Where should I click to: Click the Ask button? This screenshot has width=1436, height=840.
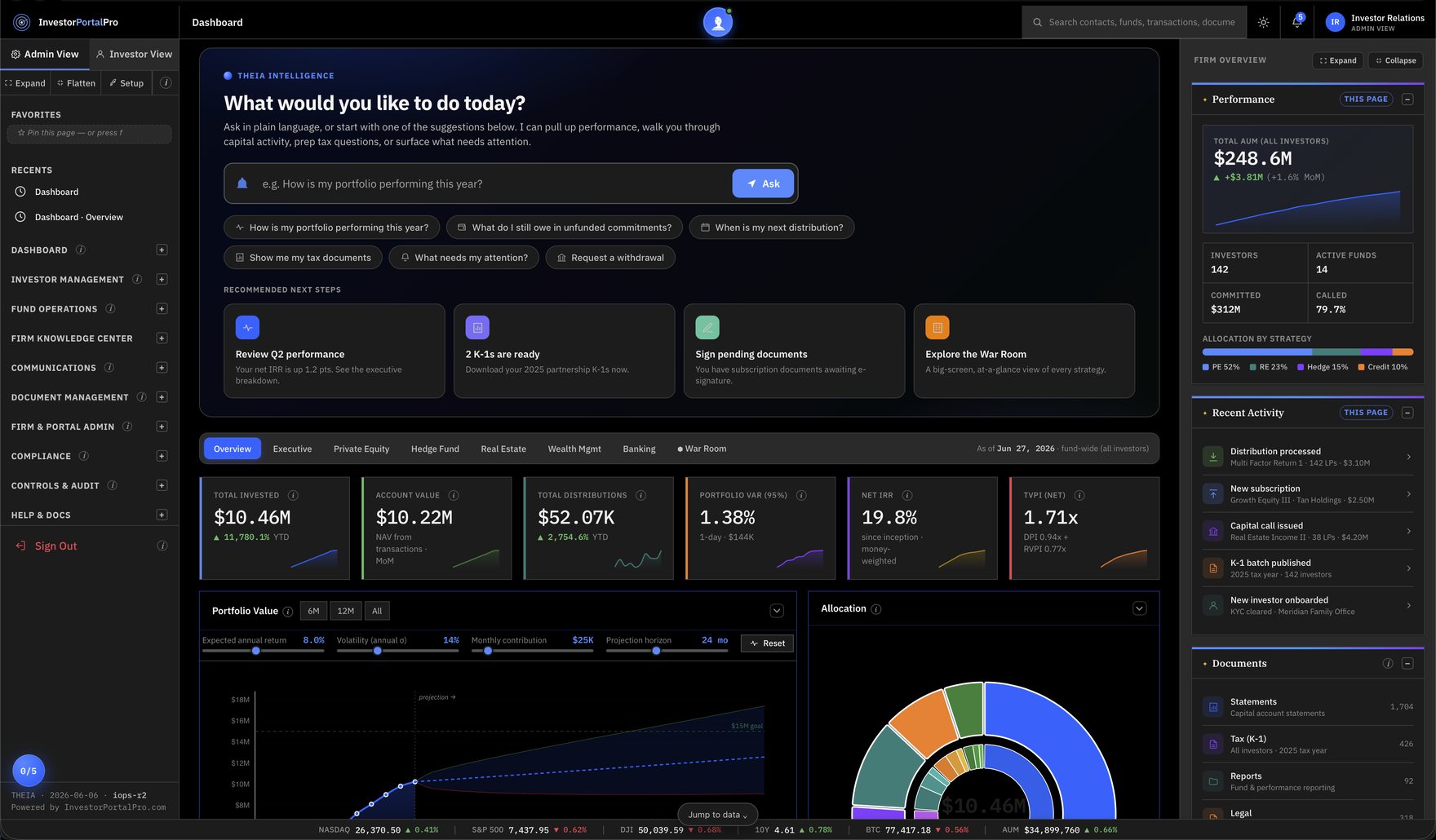click(763, 183)
